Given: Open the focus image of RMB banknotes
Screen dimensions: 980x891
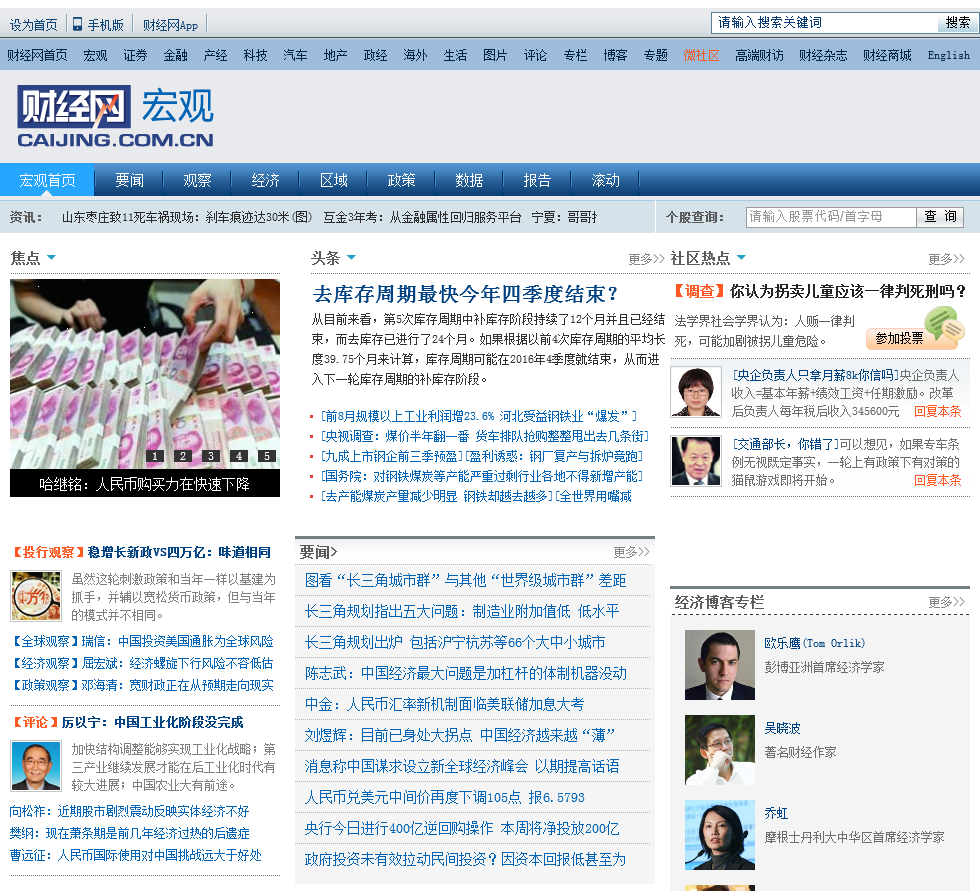Looking at the screenshot, I should 145,374.
